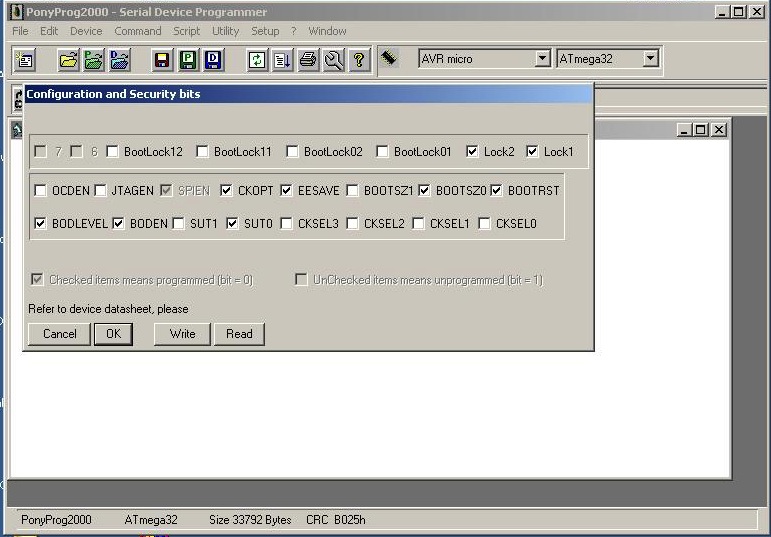Image resolution: width=771 pixels, height=537 pixels.
Task: Enable the BootLock02 checkbox
Action: [x=292, y=151]
